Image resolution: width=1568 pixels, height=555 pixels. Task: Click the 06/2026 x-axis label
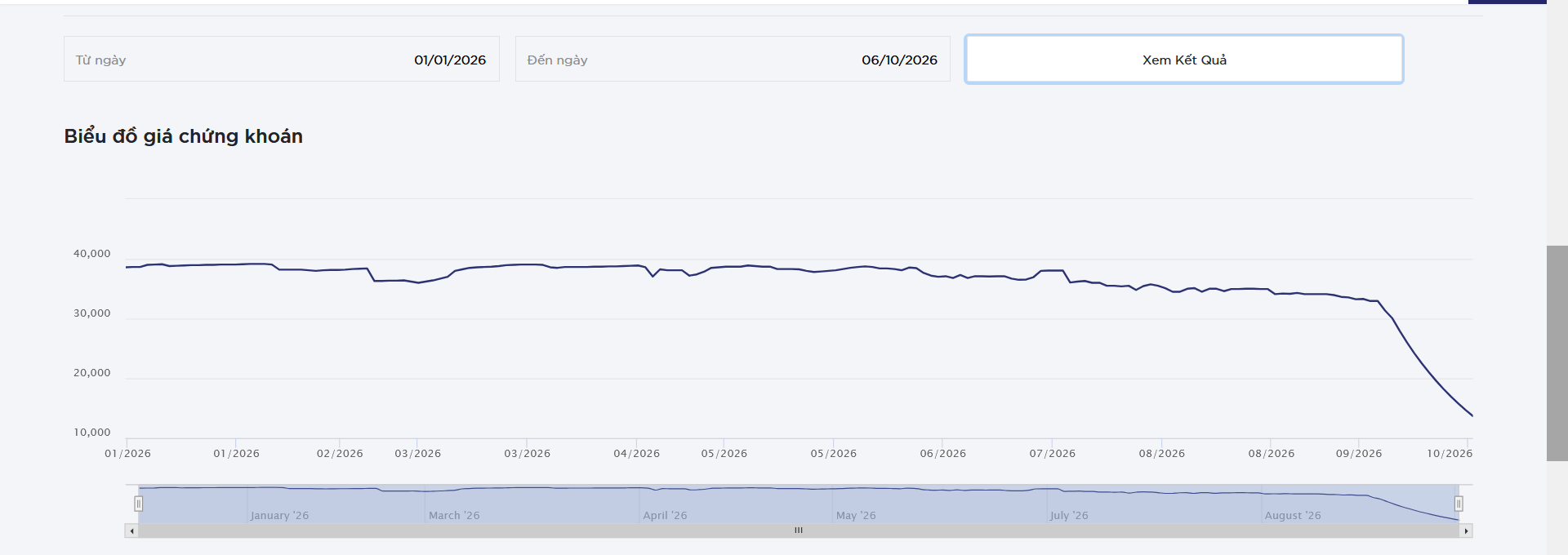[x=942, y=454]
